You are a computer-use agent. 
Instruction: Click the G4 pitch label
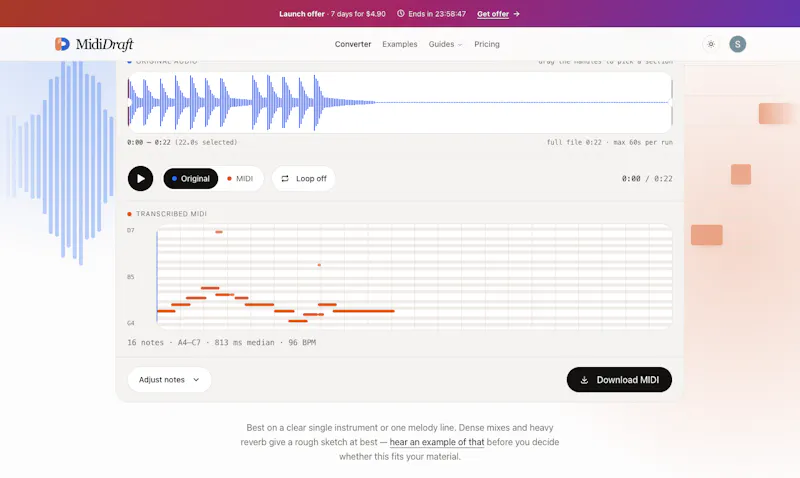[x=131, y=323]
